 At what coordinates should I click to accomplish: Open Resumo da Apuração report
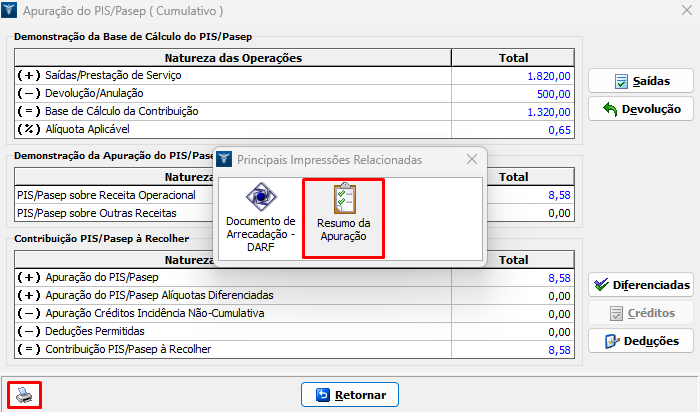tap(343, 215)
